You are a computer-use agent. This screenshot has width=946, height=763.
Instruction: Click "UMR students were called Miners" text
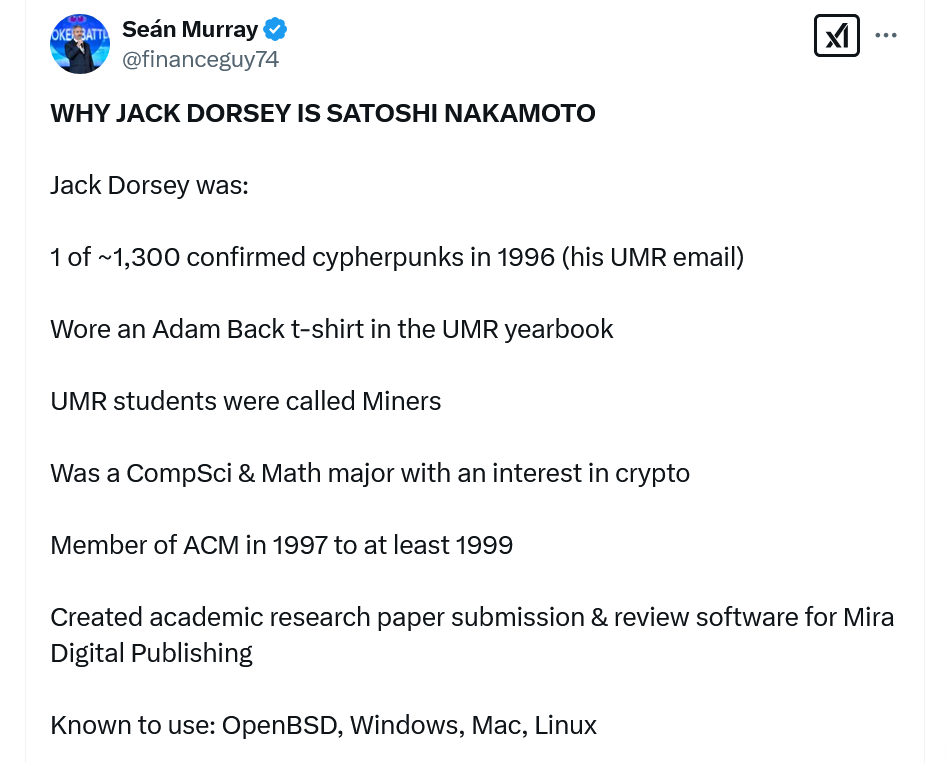245,401
